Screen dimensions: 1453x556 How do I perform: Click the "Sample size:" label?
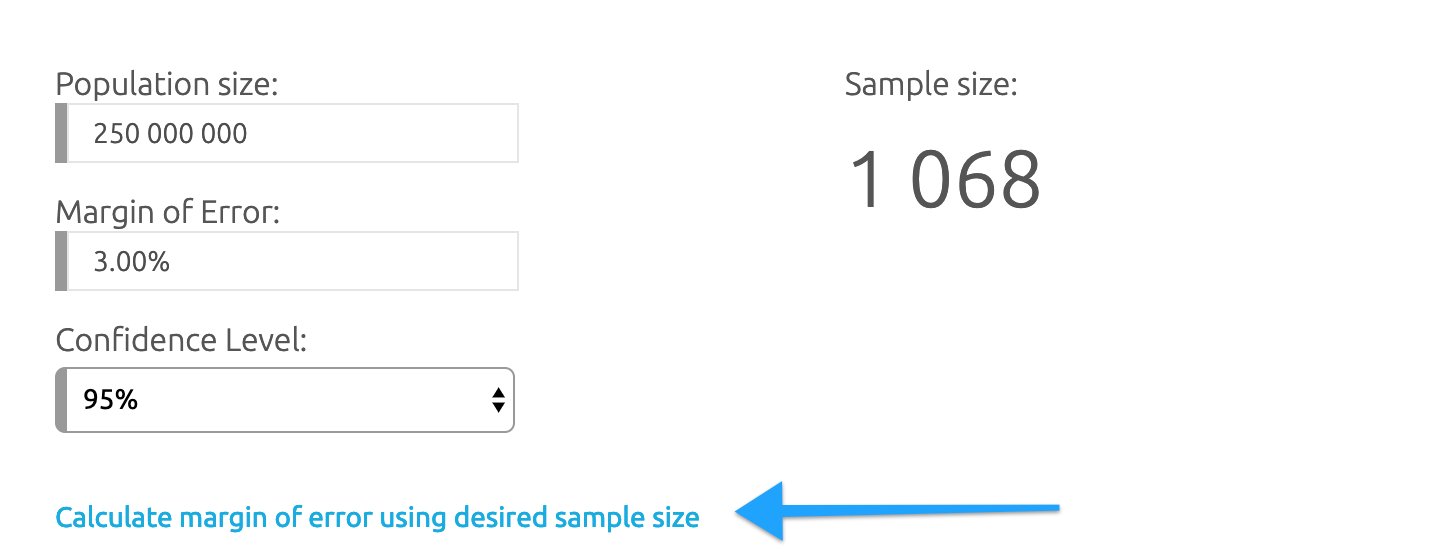[930, 85]
